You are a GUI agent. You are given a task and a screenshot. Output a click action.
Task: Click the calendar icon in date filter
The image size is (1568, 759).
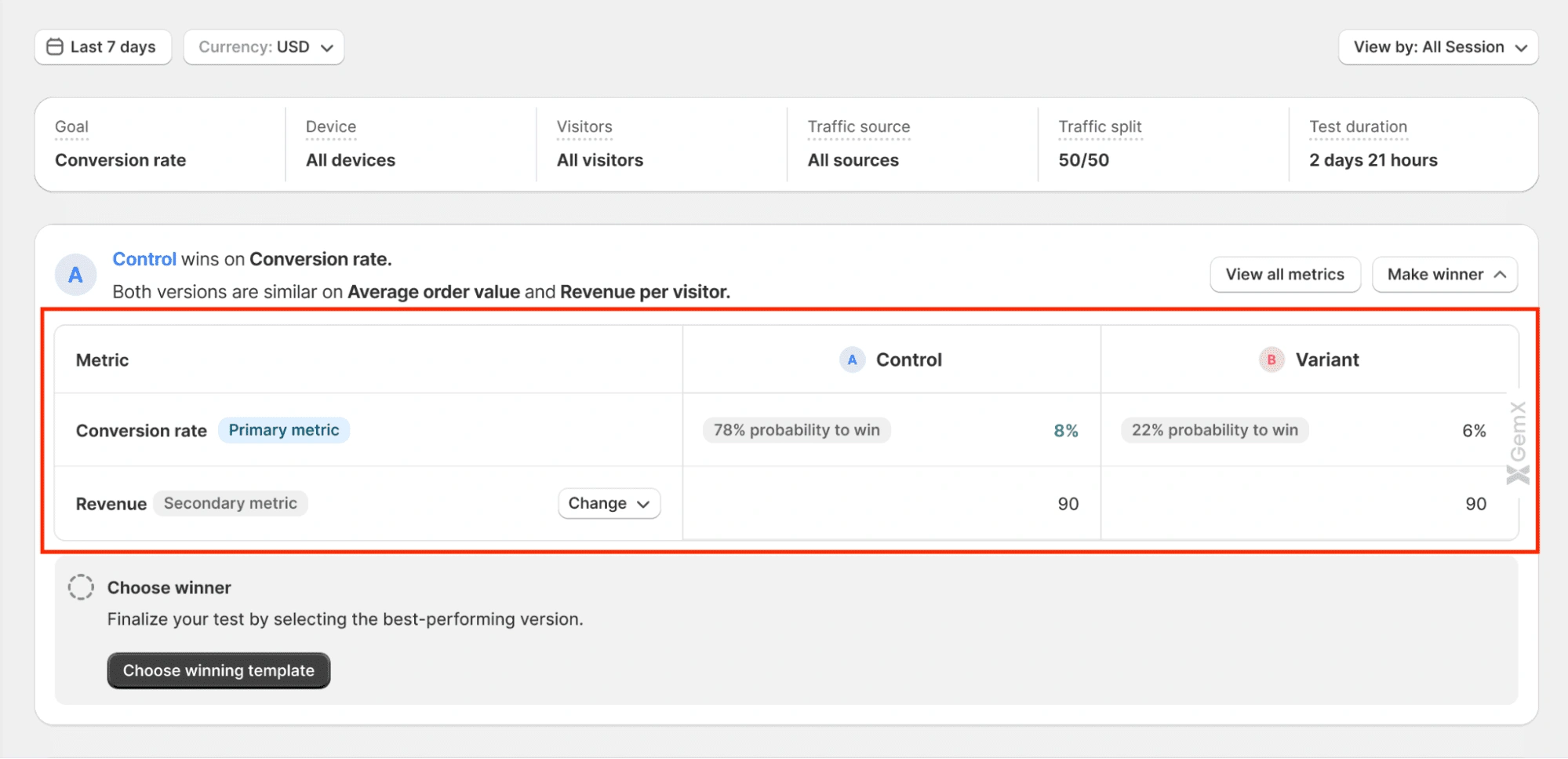click(x=54, y=47)
